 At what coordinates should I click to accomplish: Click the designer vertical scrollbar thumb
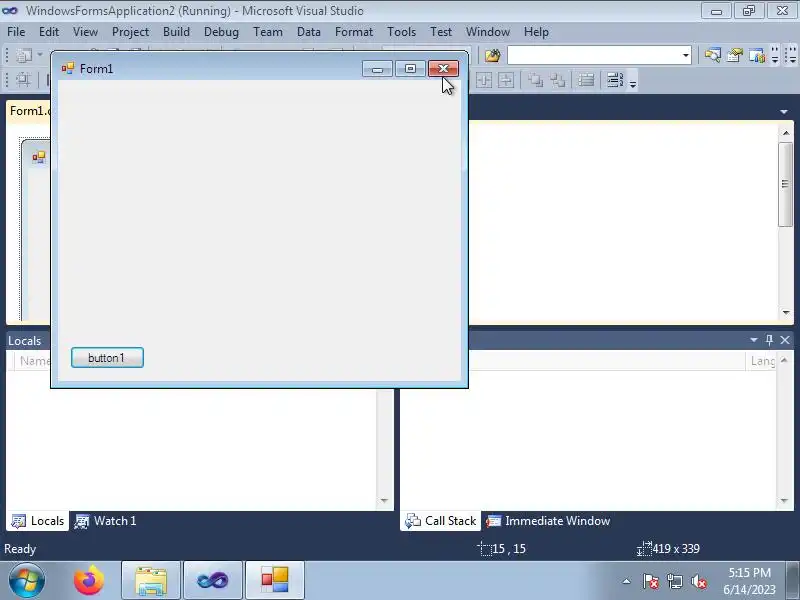click(x=785, y=184)
